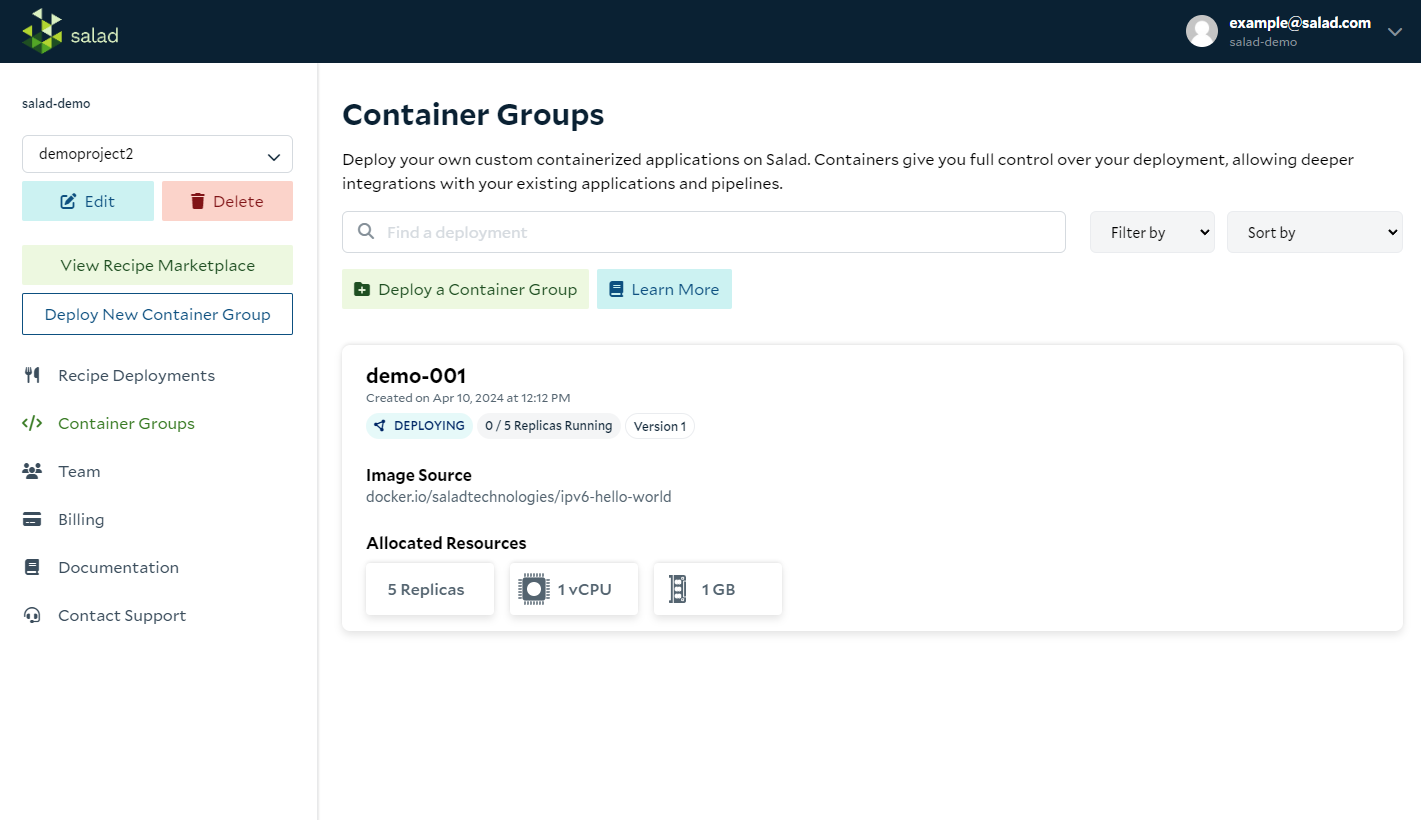Click the Image Source heading
This screenshot has width=1421, height=820.
point(419,475)
